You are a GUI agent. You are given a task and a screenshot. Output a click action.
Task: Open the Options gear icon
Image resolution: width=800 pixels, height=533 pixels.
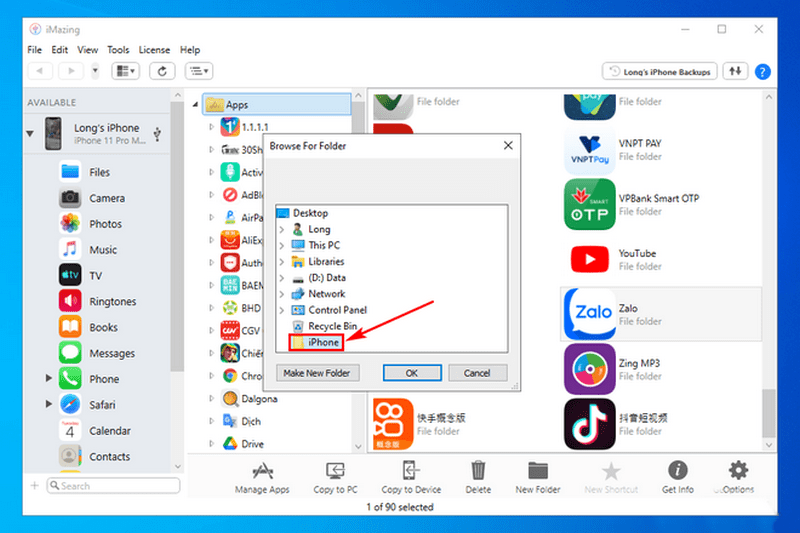(x=738, y=470)
